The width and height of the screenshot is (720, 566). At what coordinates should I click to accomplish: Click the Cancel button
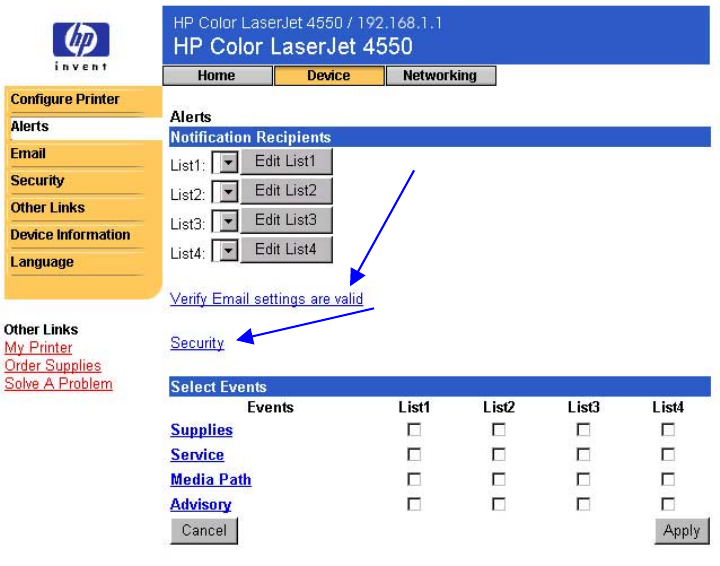(204, 531)
